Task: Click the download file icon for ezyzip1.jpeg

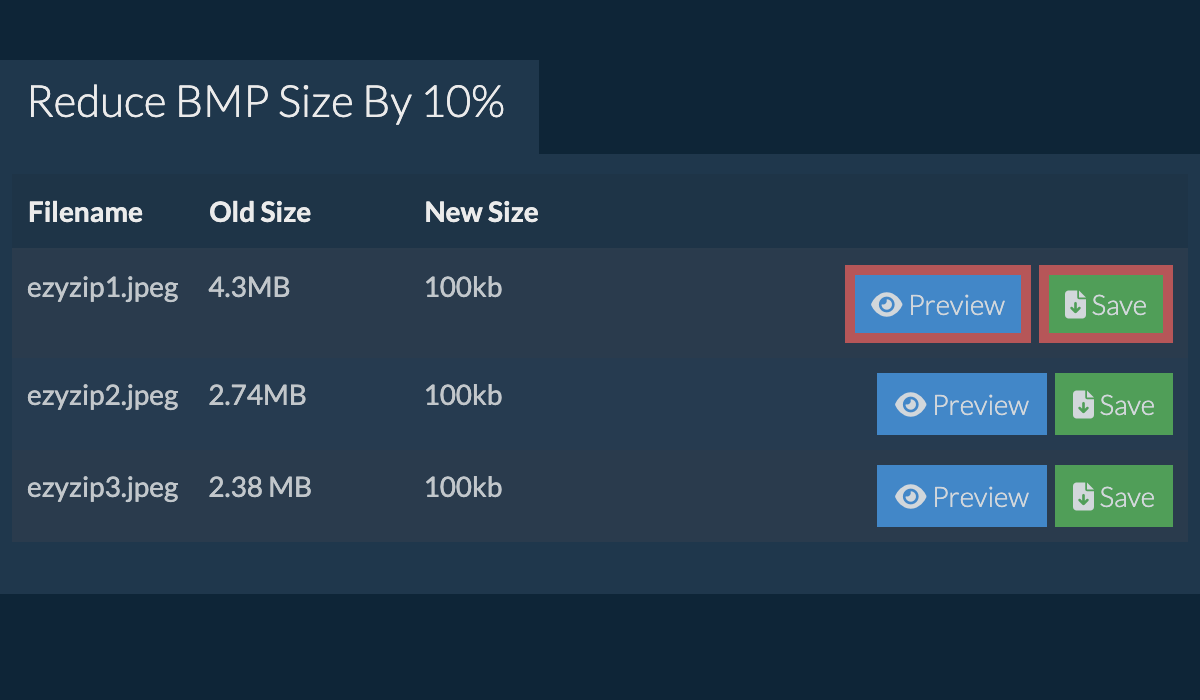Action: 1075,305
